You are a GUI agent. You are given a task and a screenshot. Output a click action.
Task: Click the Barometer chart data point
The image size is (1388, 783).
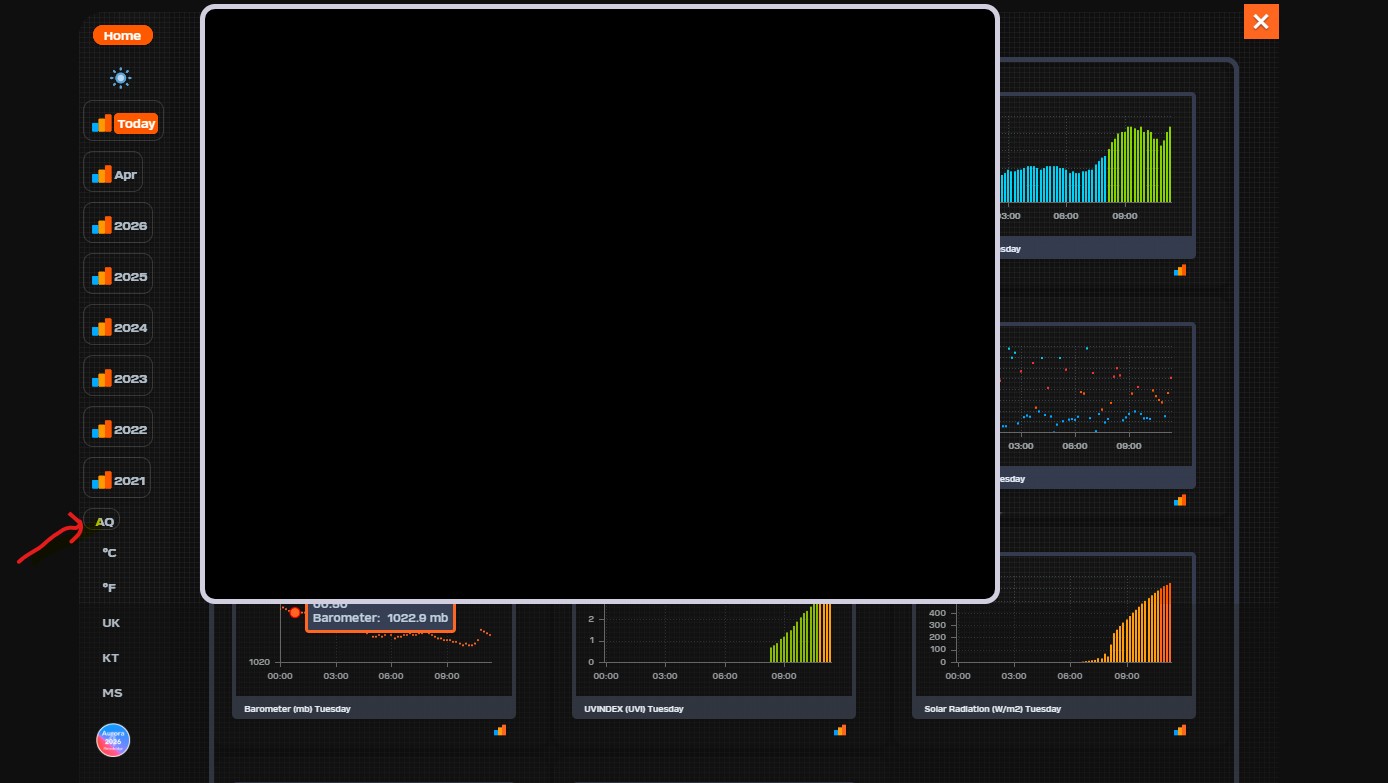coord(294,612)
